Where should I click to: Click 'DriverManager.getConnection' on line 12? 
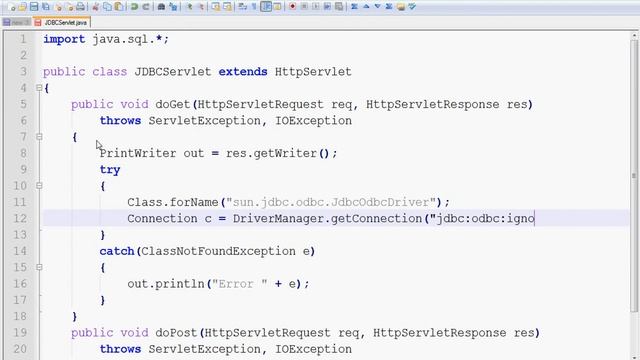pyautogui.click(x=327, y=219)
